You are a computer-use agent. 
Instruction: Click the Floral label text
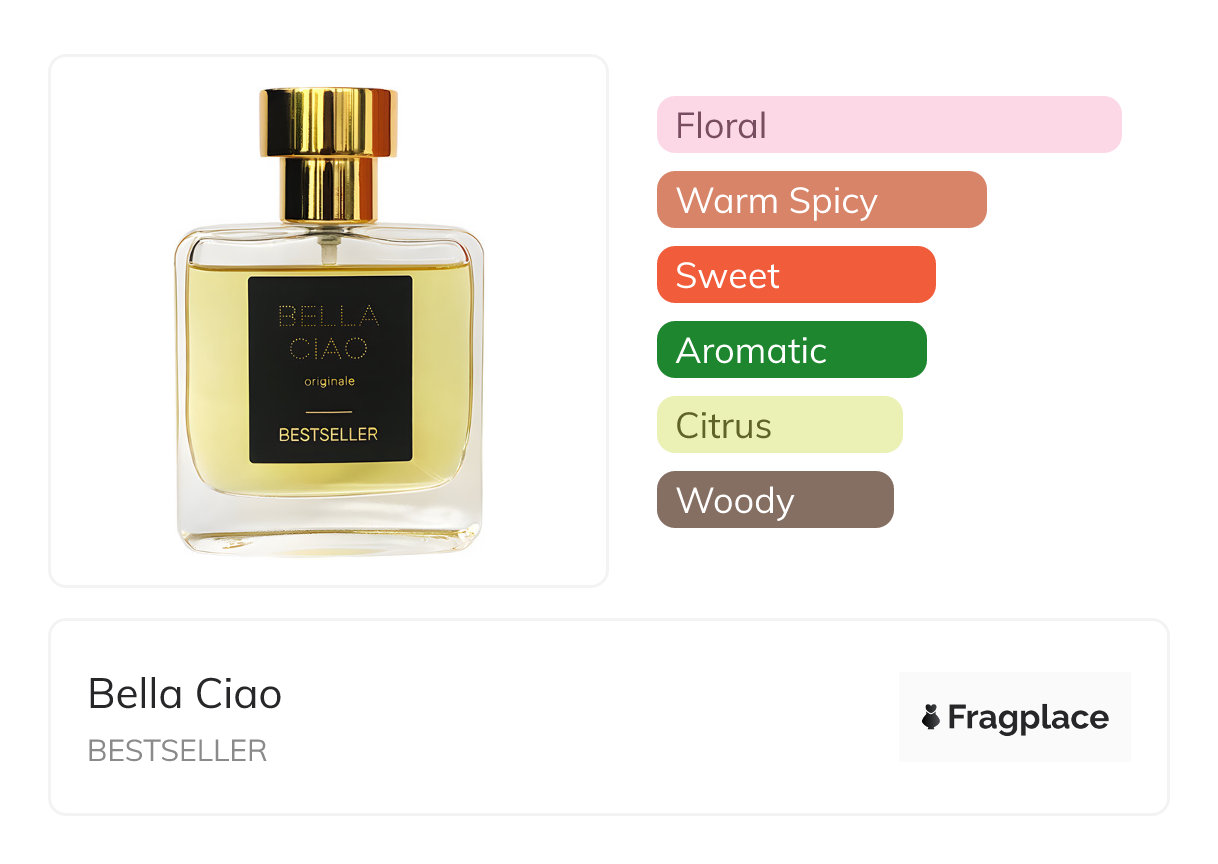(x=721, y=126)
